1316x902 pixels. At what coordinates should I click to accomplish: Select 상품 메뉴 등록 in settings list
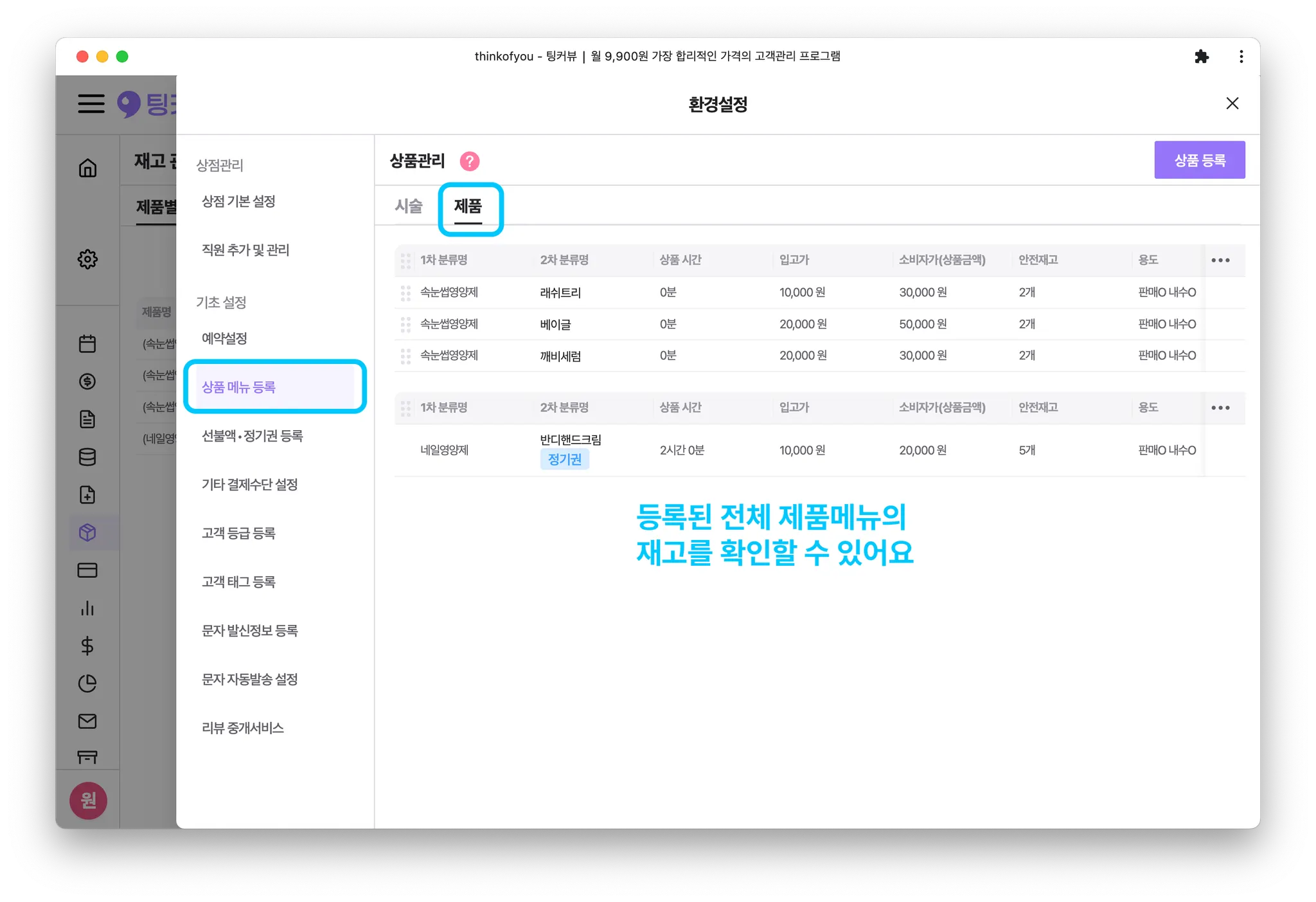tap(239, 387)
